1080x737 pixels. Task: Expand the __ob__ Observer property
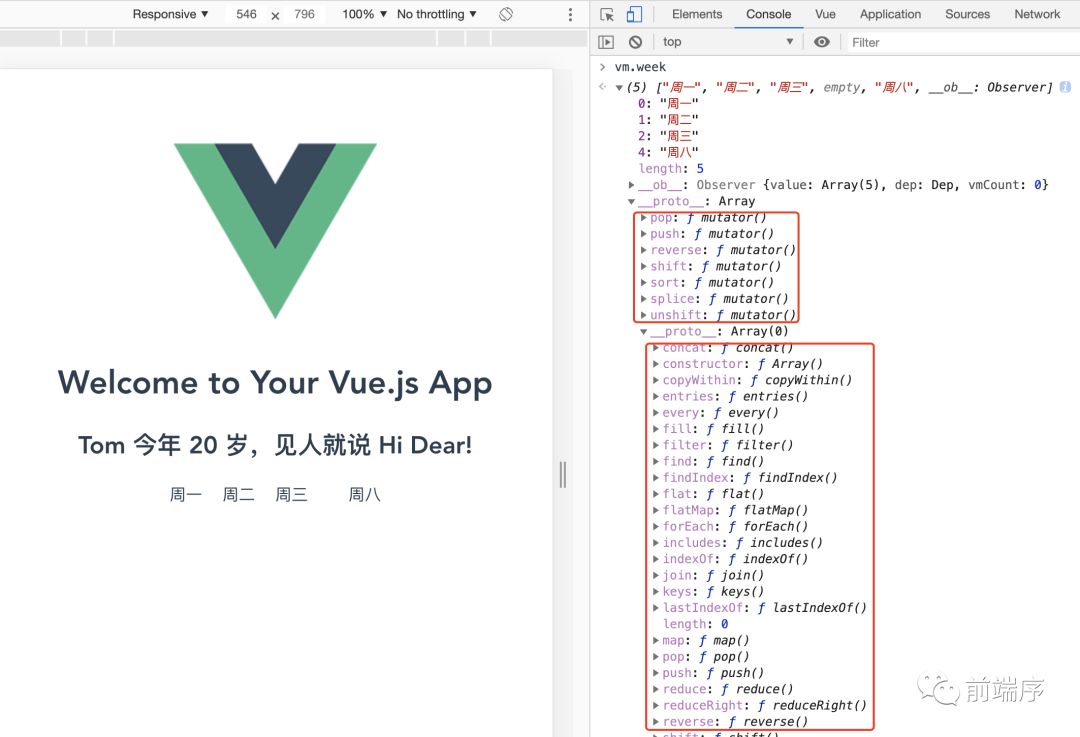[633, 184]
